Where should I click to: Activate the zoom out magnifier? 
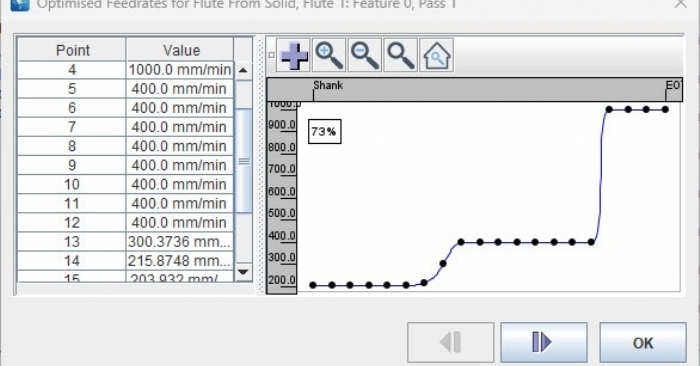pos(365,55)
